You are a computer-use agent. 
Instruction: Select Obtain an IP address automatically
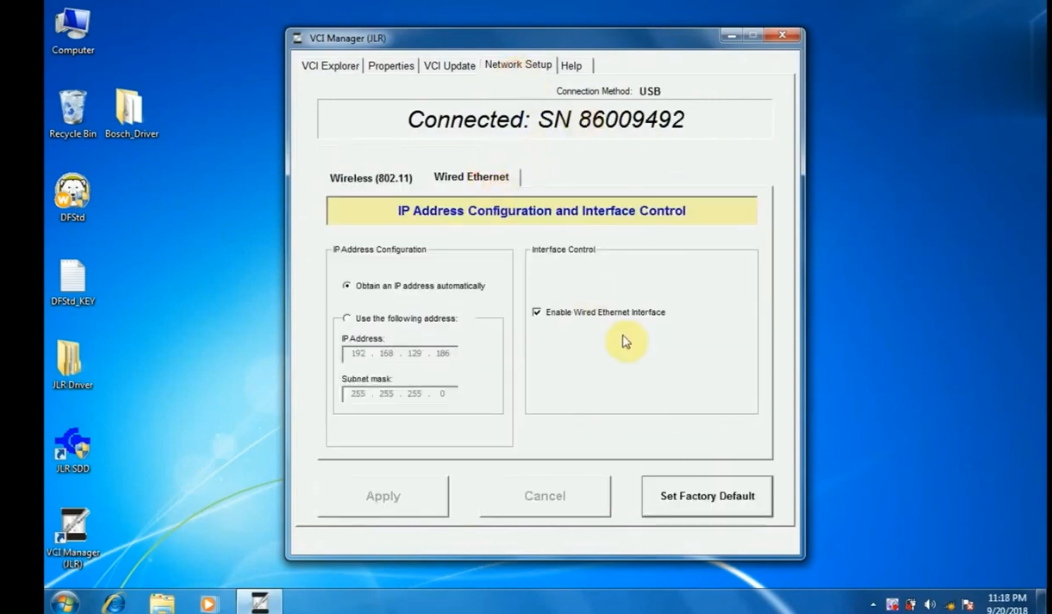point(414,286)
